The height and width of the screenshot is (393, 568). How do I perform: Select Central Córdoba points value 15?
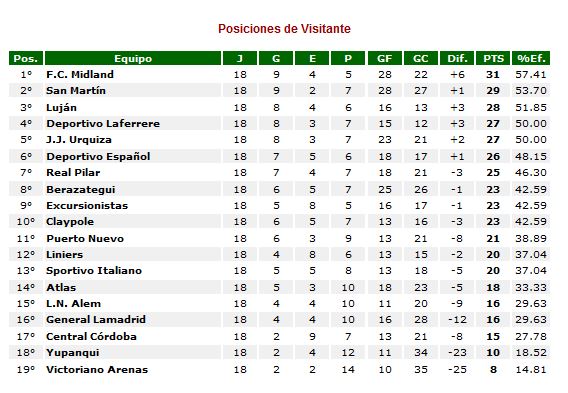pyautogui.click(x=493, y=336)
